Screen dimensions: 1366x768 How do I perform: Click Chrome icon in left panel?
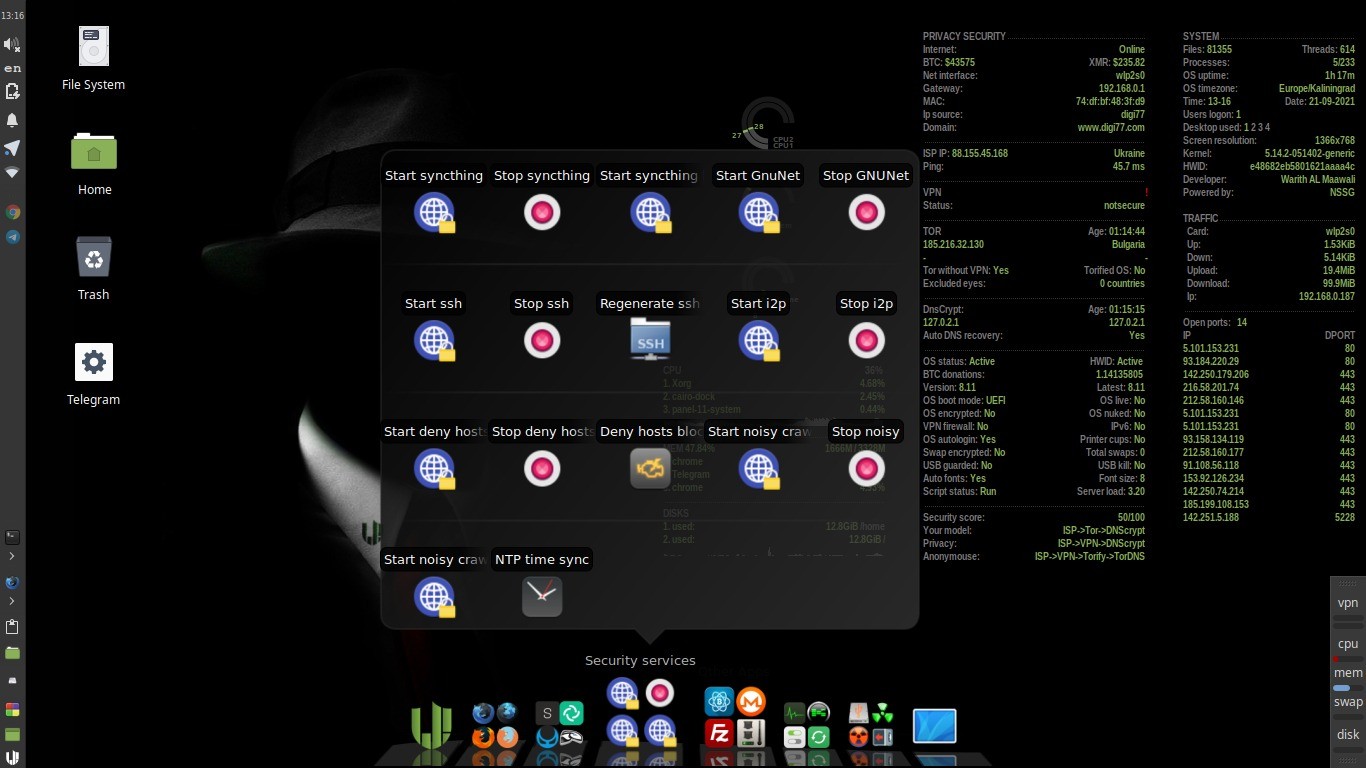(x=13, y=212)
